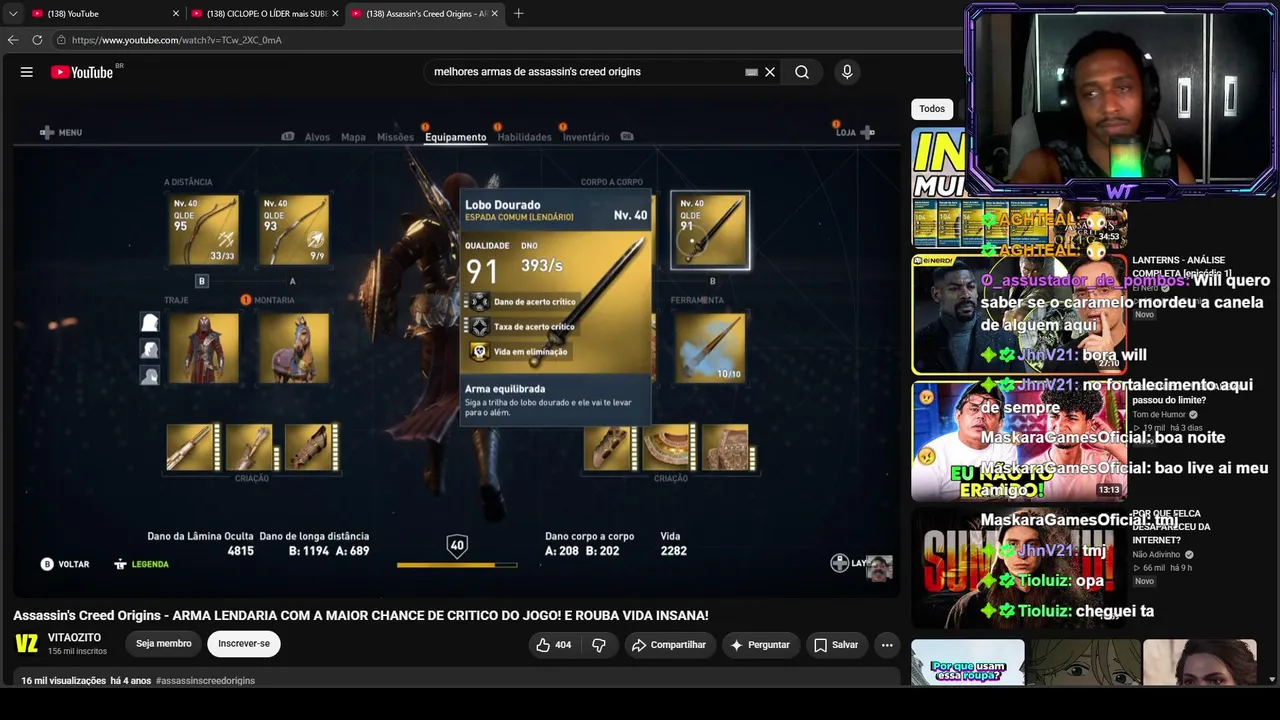This screenshot has height=720, width=1280.
Task: Select the Todos filter chip
Action: pyautogui.click(x=932, y=109)
